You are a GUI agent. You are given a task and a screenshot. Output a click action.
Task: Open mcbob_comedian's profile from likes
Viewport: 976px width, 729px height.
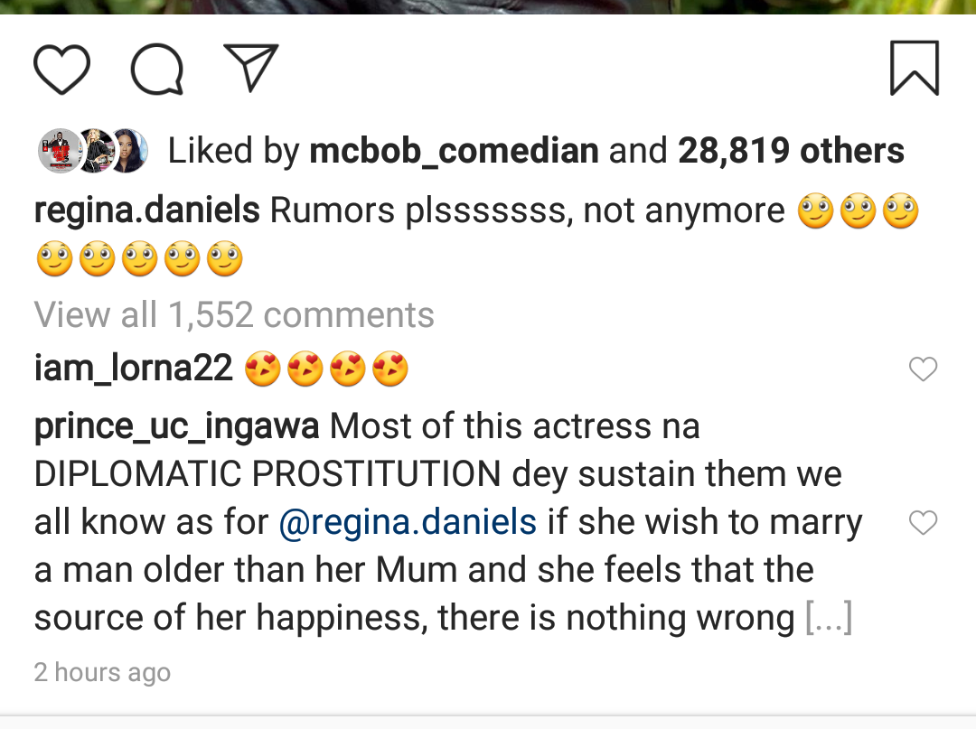pos(454,151)
